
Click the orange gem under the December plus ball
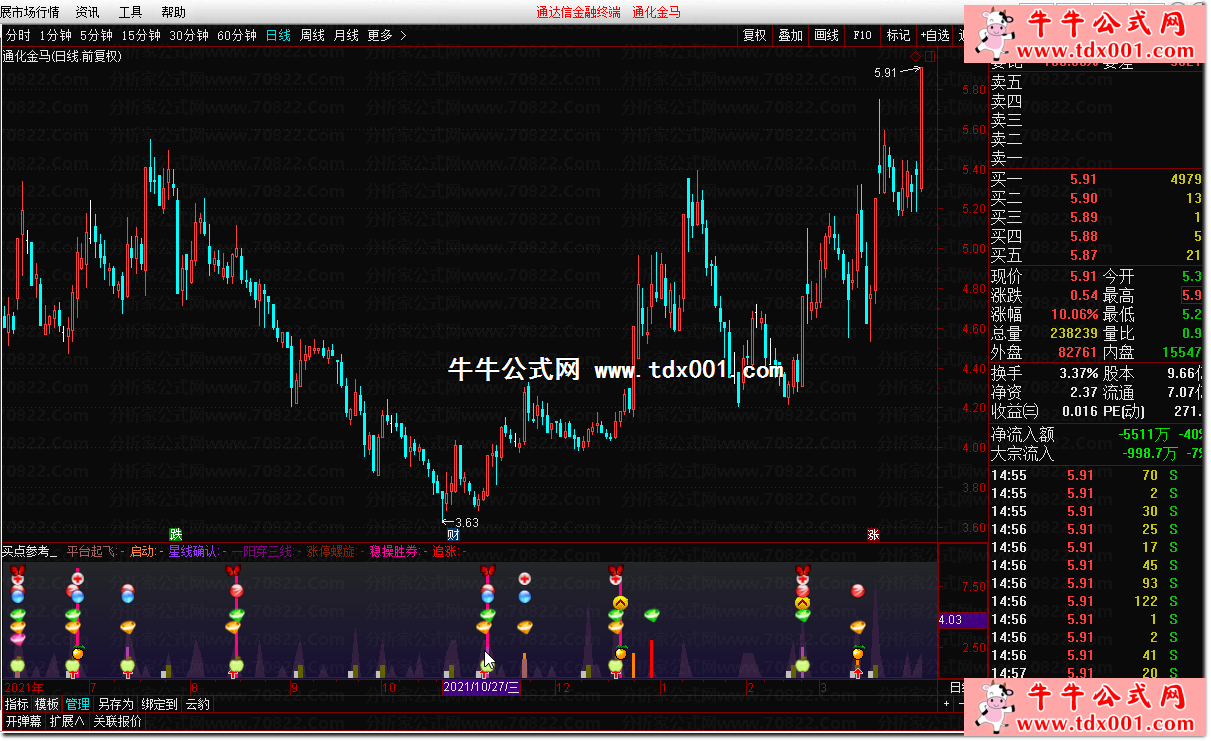(524, 627)
